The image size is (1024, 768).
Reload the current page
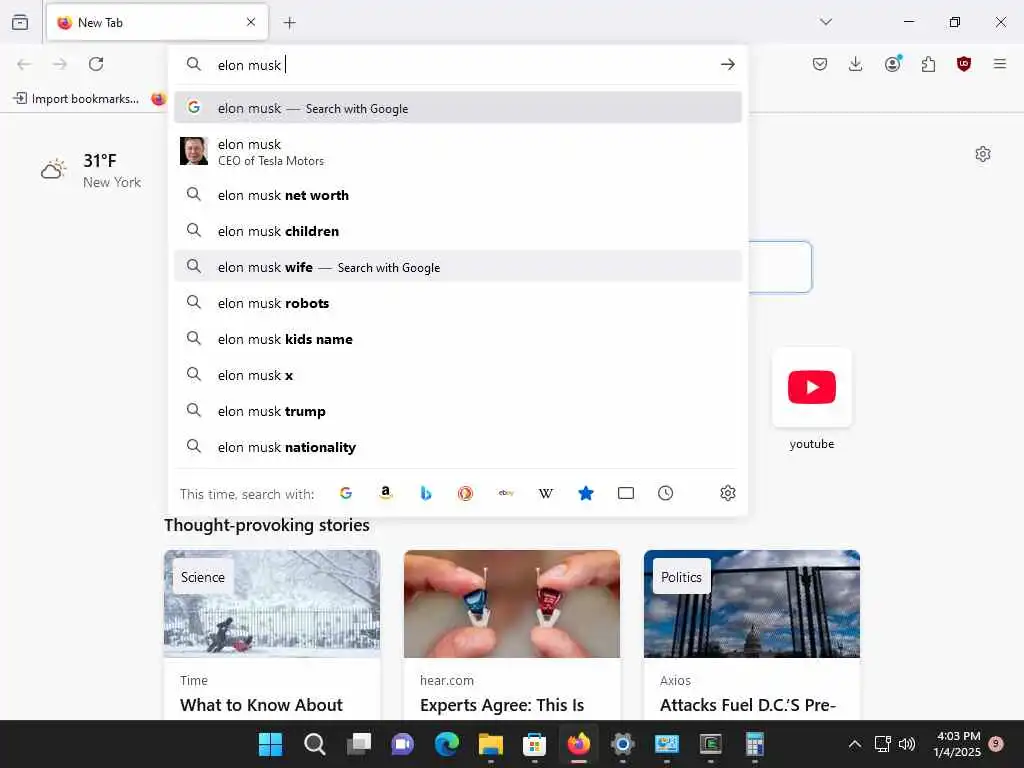pyautogui.click(x=96, y=64)
